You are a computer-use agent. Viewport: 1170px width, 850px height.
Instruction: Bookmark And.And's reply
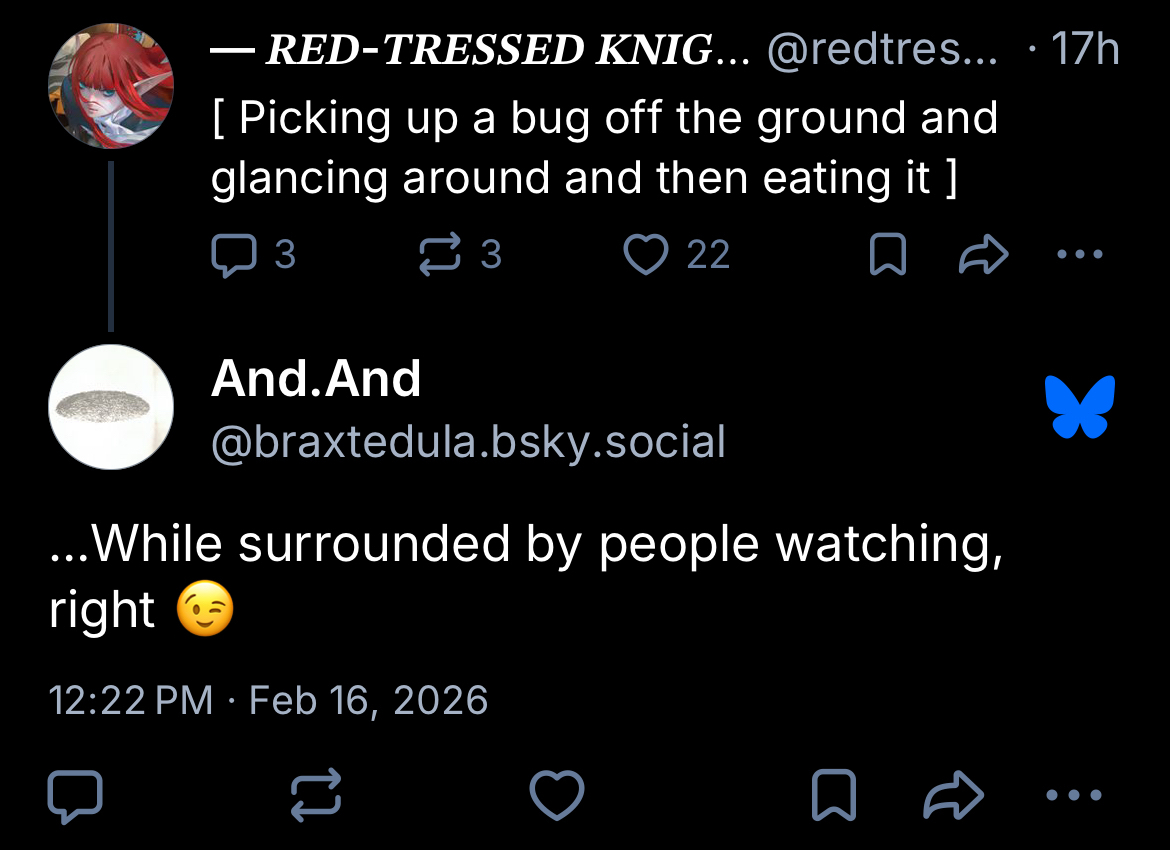pyautogui.click(x=836, y=797)
